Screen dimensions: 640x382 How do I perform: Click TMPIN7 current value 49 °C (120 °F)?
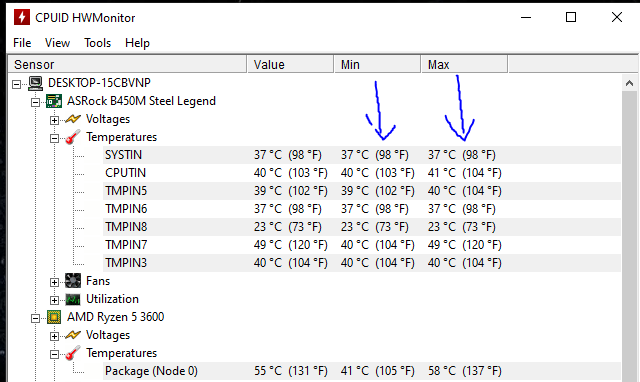pyautogui.click(x=291, y=245)
